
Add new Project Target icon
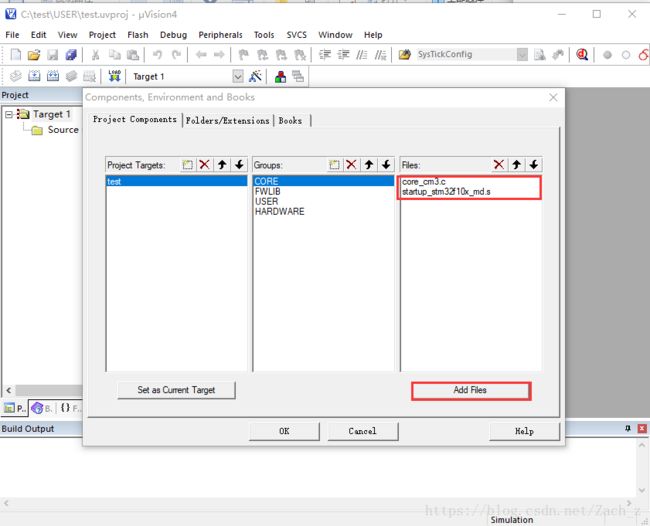[x=187, y=165]
